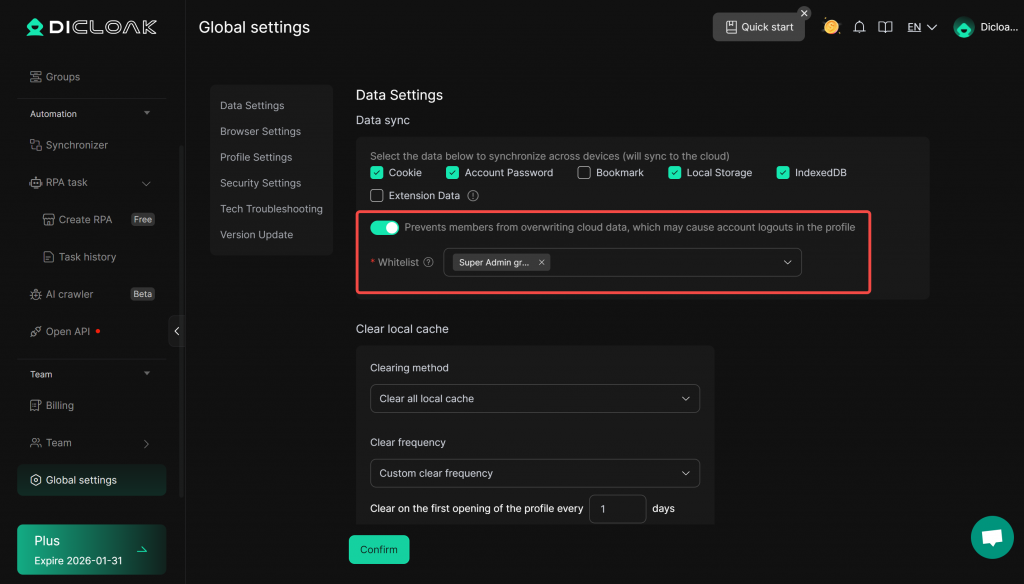Click the days number input field
This screenshot has width=1024, height=584.
[x=617, y=509]
